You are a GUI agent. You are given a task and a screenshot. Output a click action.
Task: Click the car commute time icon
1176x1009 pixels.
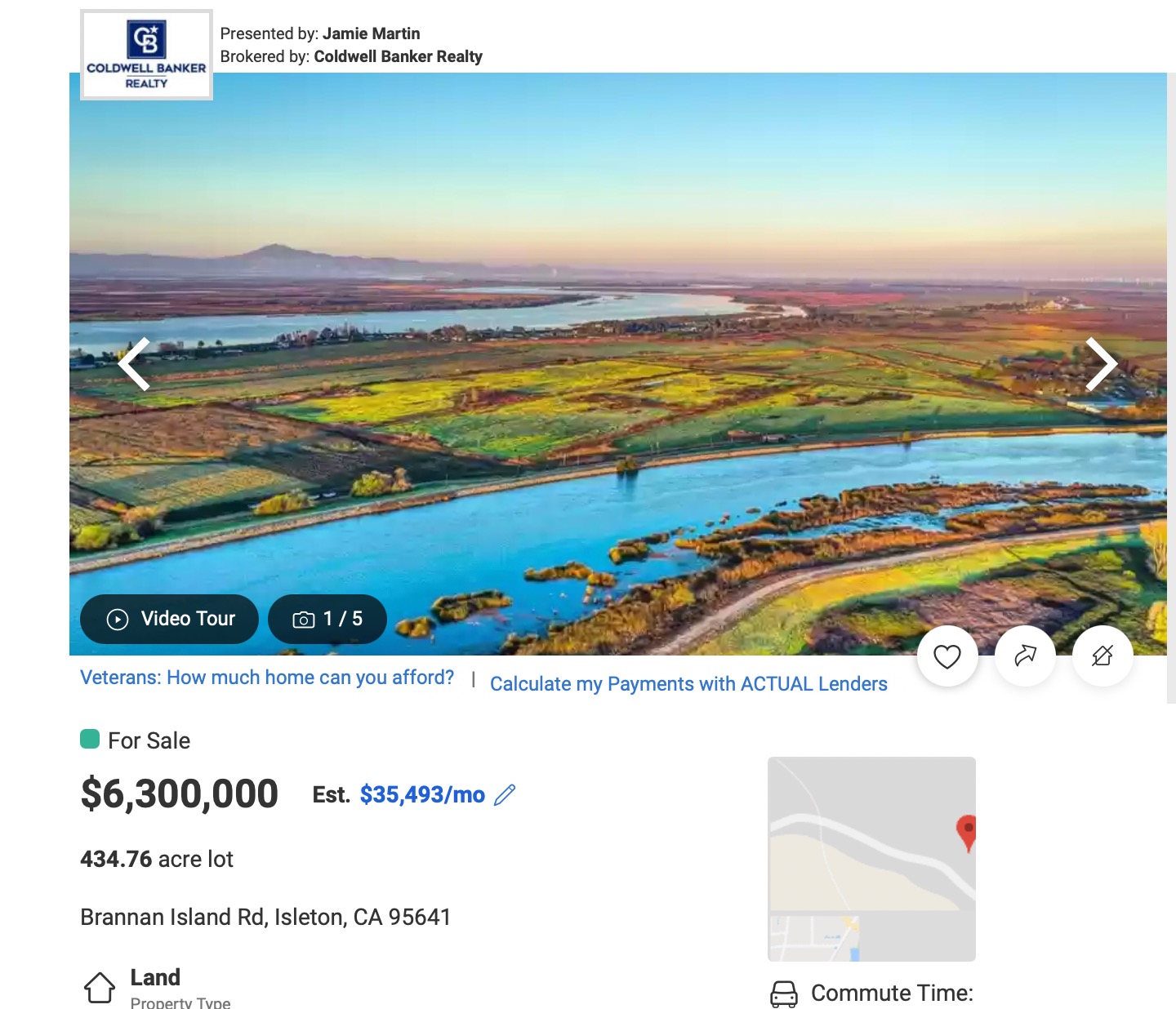click(x=784, y=993)
